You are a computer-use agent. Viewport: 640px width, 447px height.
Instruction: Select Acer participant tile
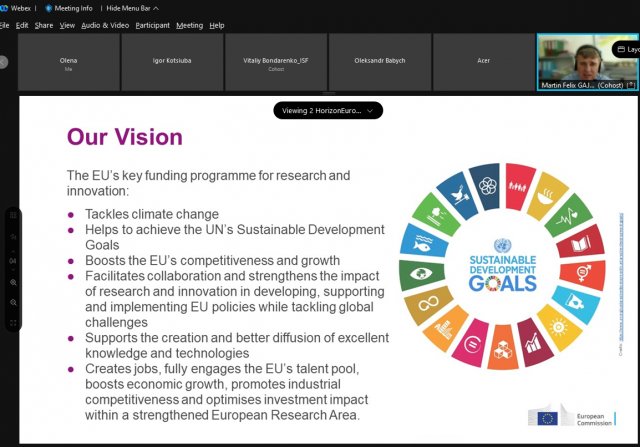484,62
